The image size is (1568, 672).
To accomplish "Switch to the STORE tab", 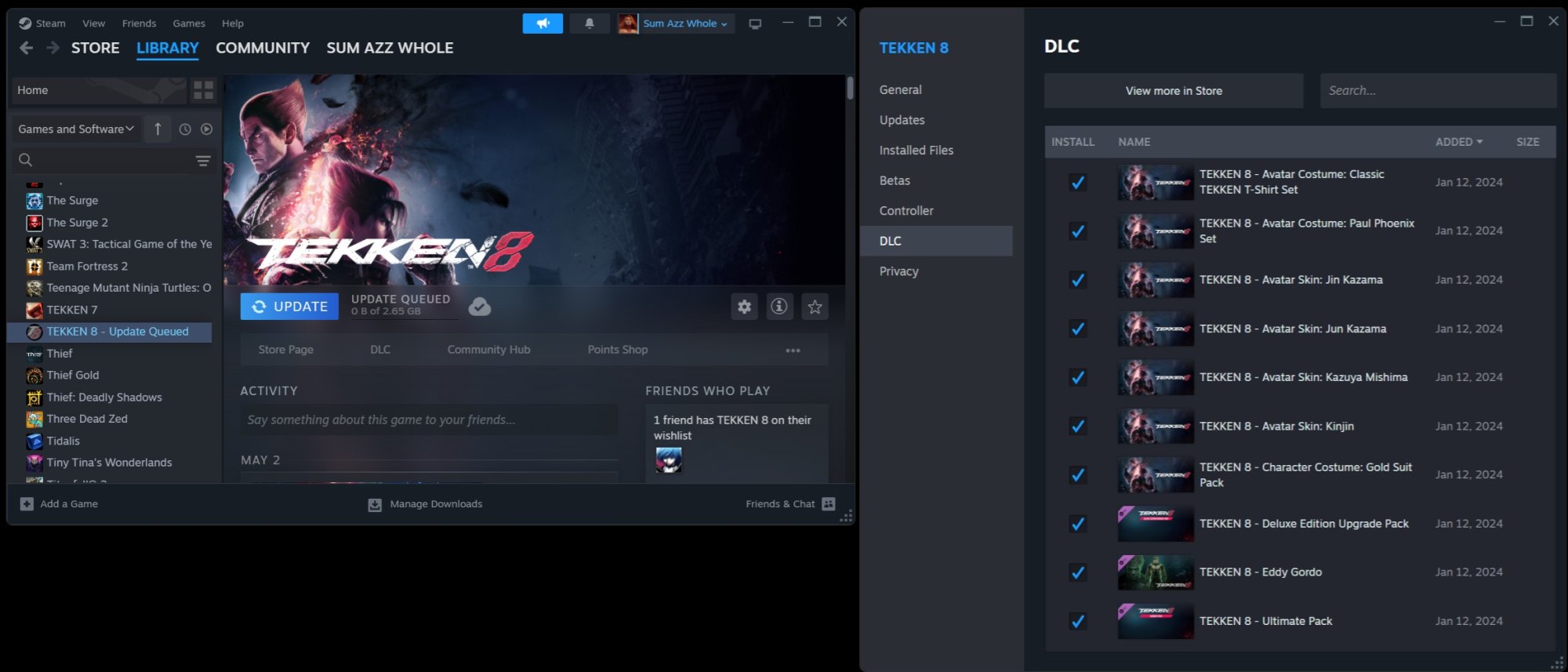I will (x=96, y=48).
